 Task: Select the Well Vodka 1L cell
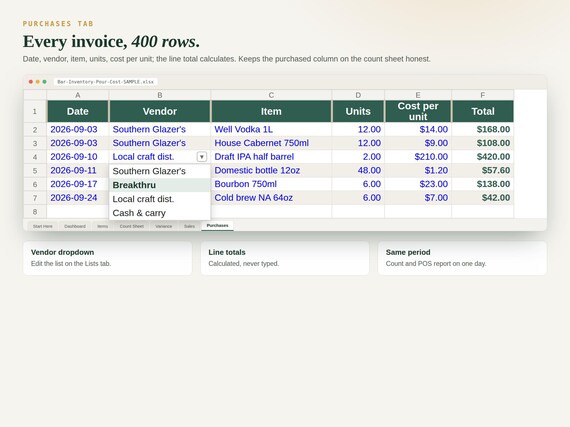271,129
